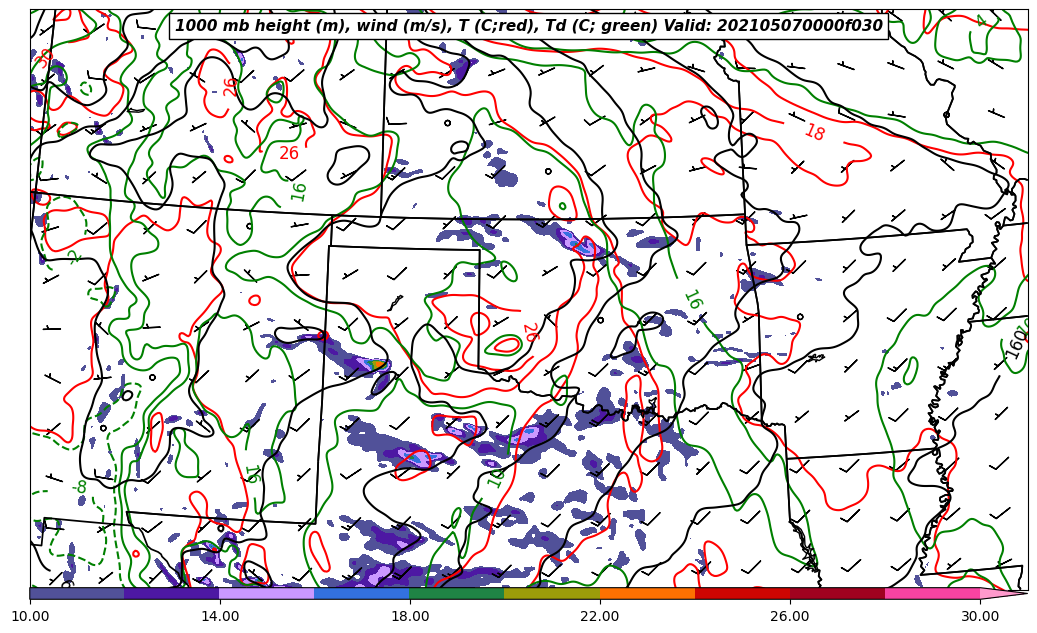1037x633 pixels.
Task: Click the orange colorbar segment
Action: [x=647, y=593]
